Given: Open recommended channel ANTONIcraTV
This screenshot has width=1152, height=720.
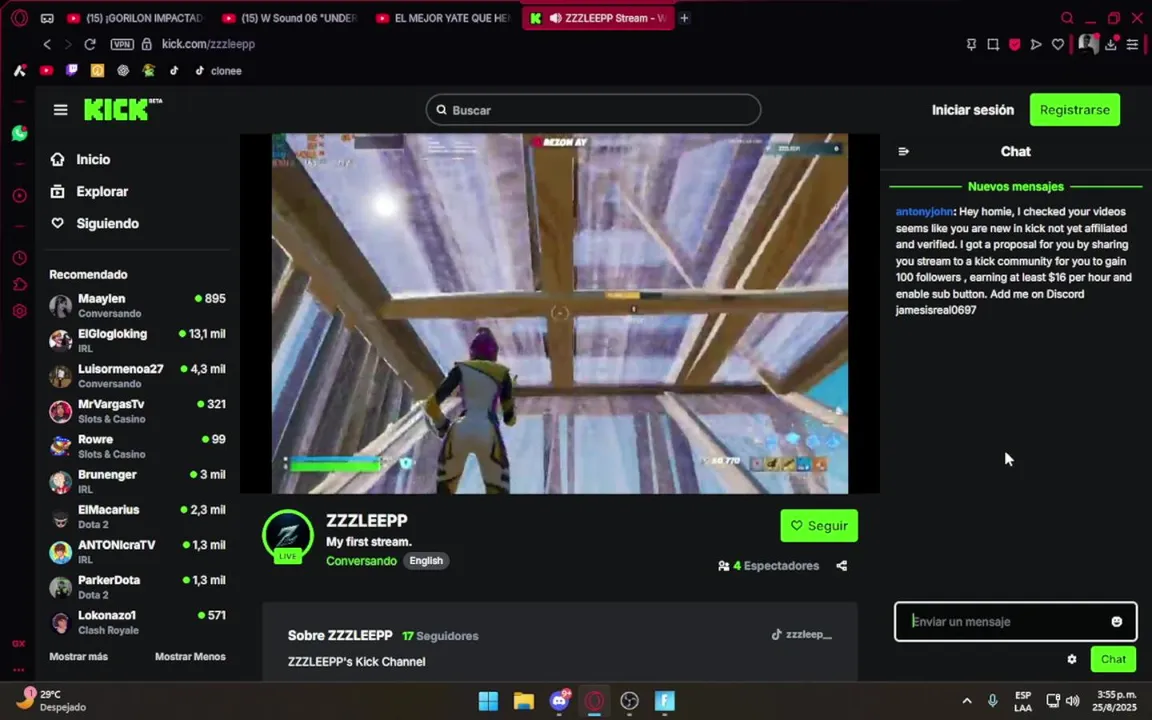Looking at the screenshot, I should tap(137, 552).
